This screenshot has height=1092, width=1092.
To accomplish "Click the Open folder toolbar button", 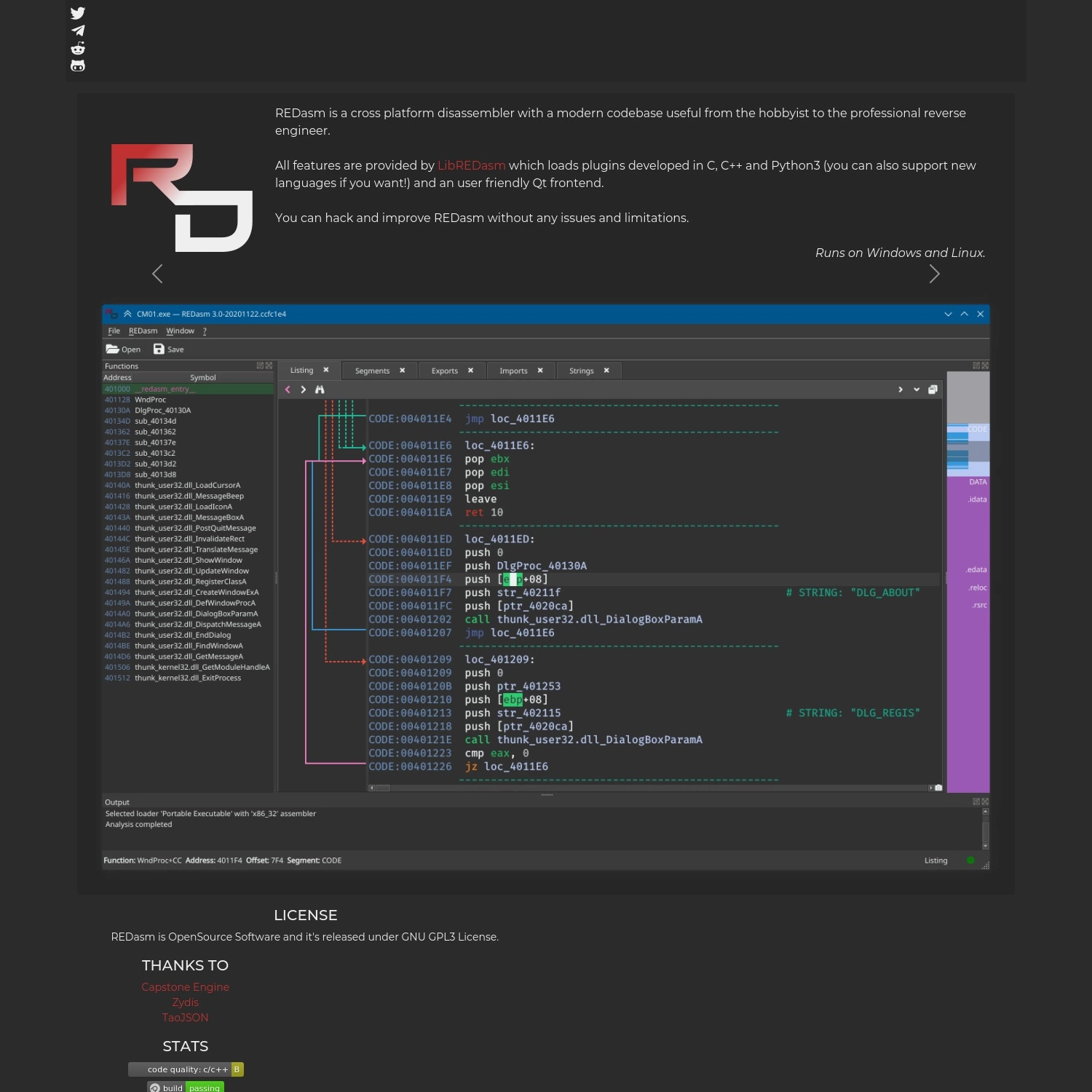I will (x=123, y=349).
